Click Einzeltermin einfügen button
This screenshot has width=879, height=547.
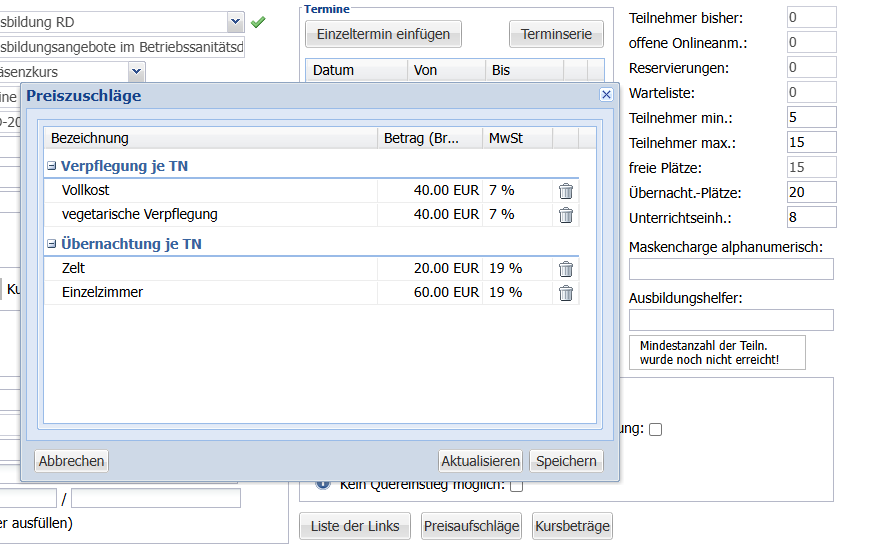click(x=383, y=34)
